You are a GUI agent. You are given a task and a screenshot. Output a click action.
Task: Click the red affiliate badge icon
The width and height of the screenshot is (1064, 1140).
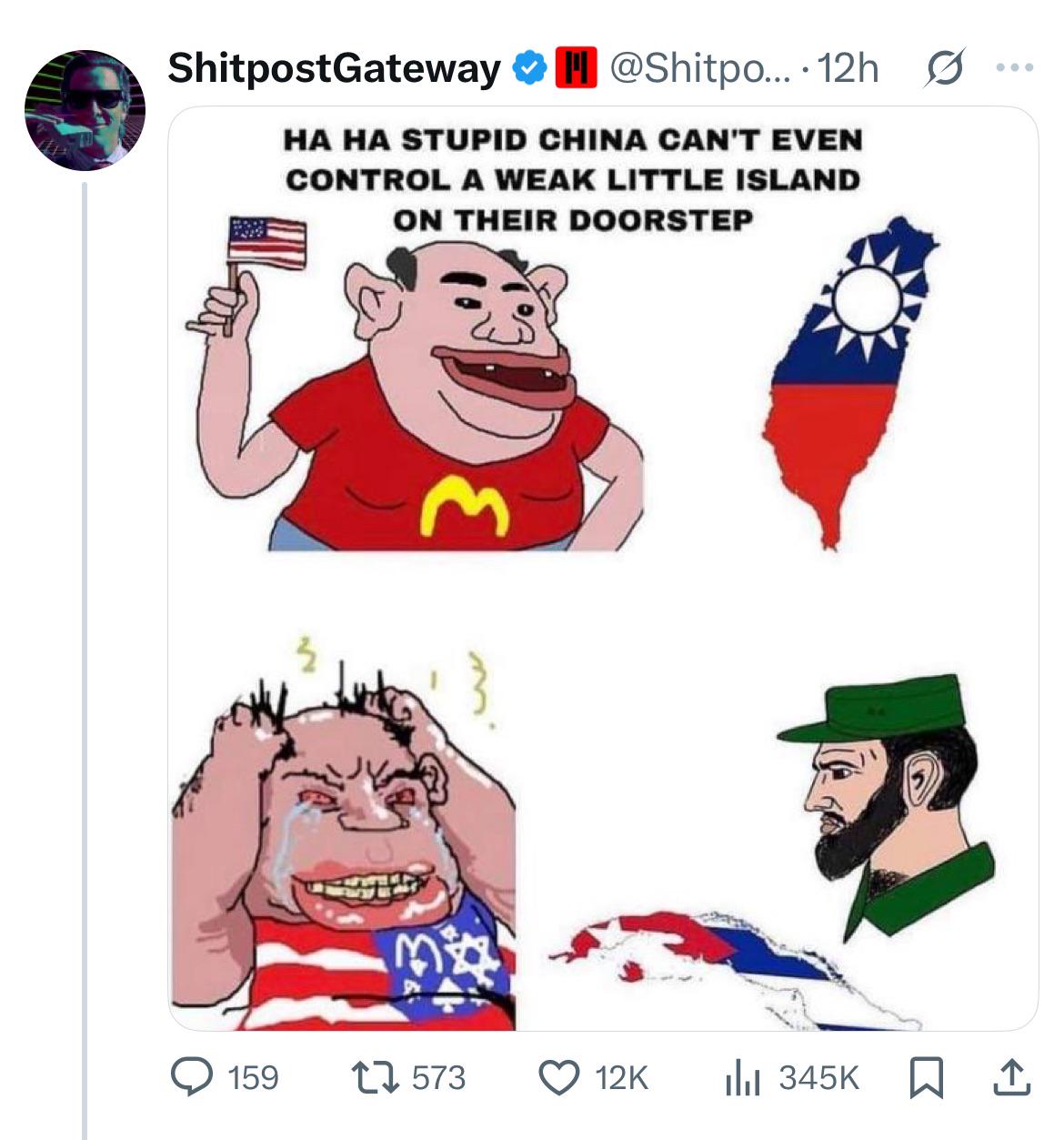pos(576,68)
